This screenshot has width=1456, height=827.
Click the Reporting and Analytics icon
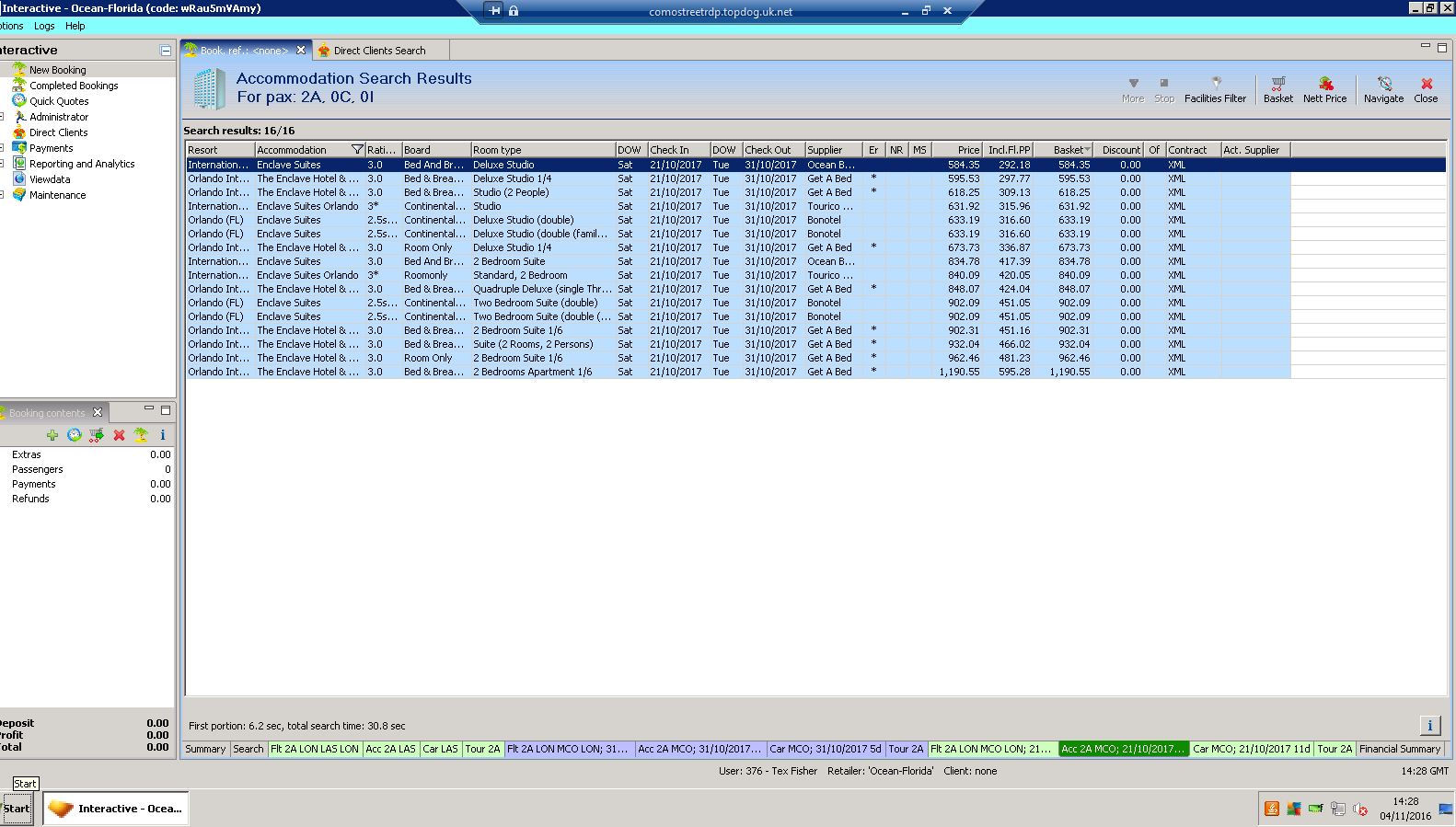click(x=18, y=163)
